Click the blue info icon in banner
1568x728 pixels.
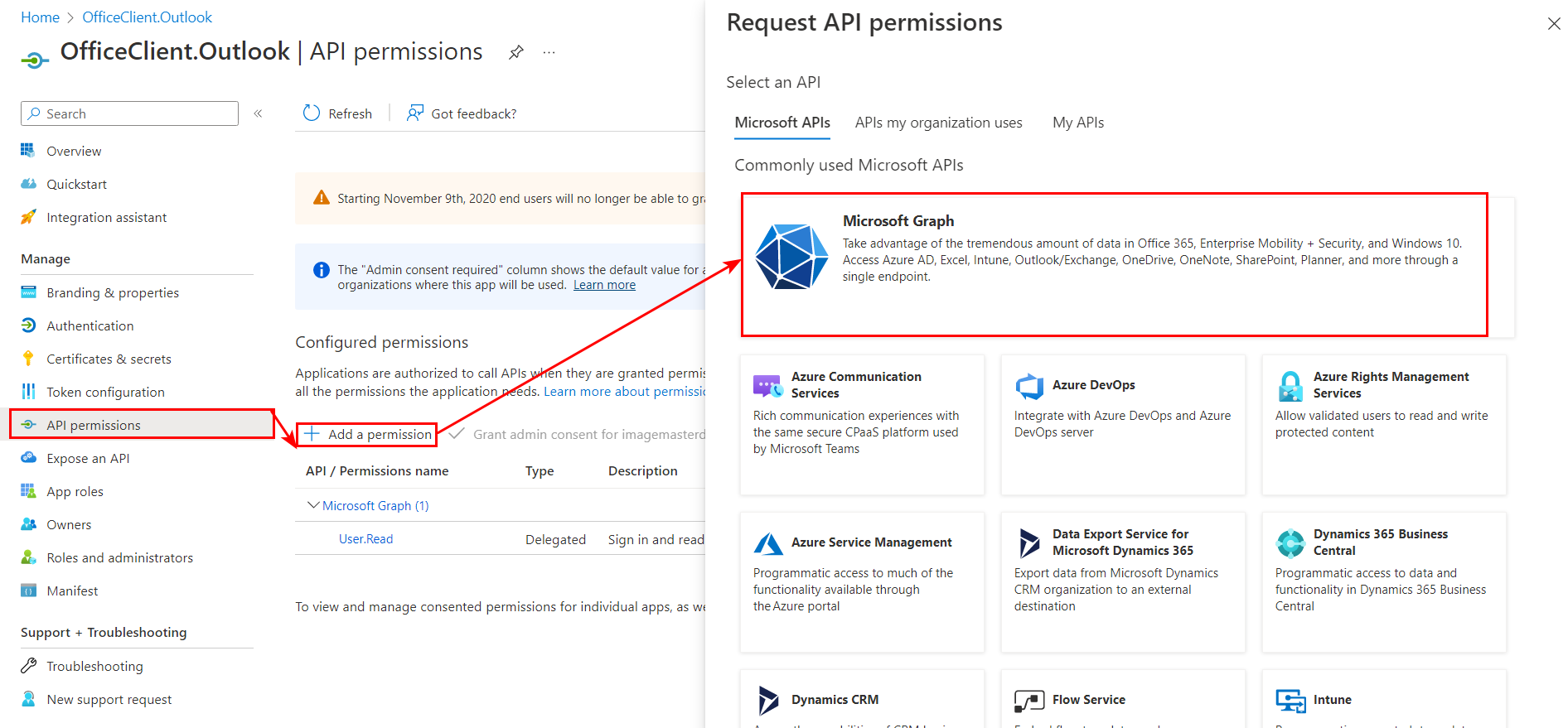[x=322, y=270]
